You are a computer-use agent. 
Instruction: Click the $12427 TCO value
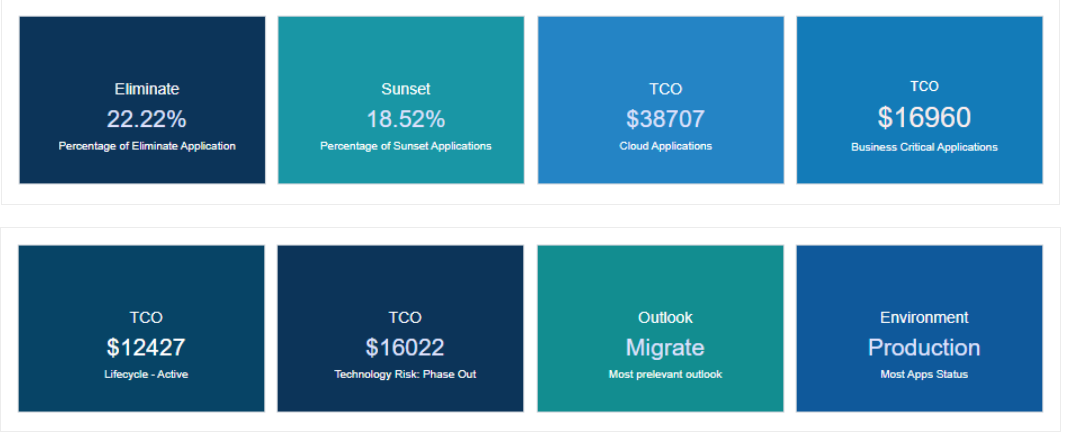pyautogui.click(x=146, y=348)
